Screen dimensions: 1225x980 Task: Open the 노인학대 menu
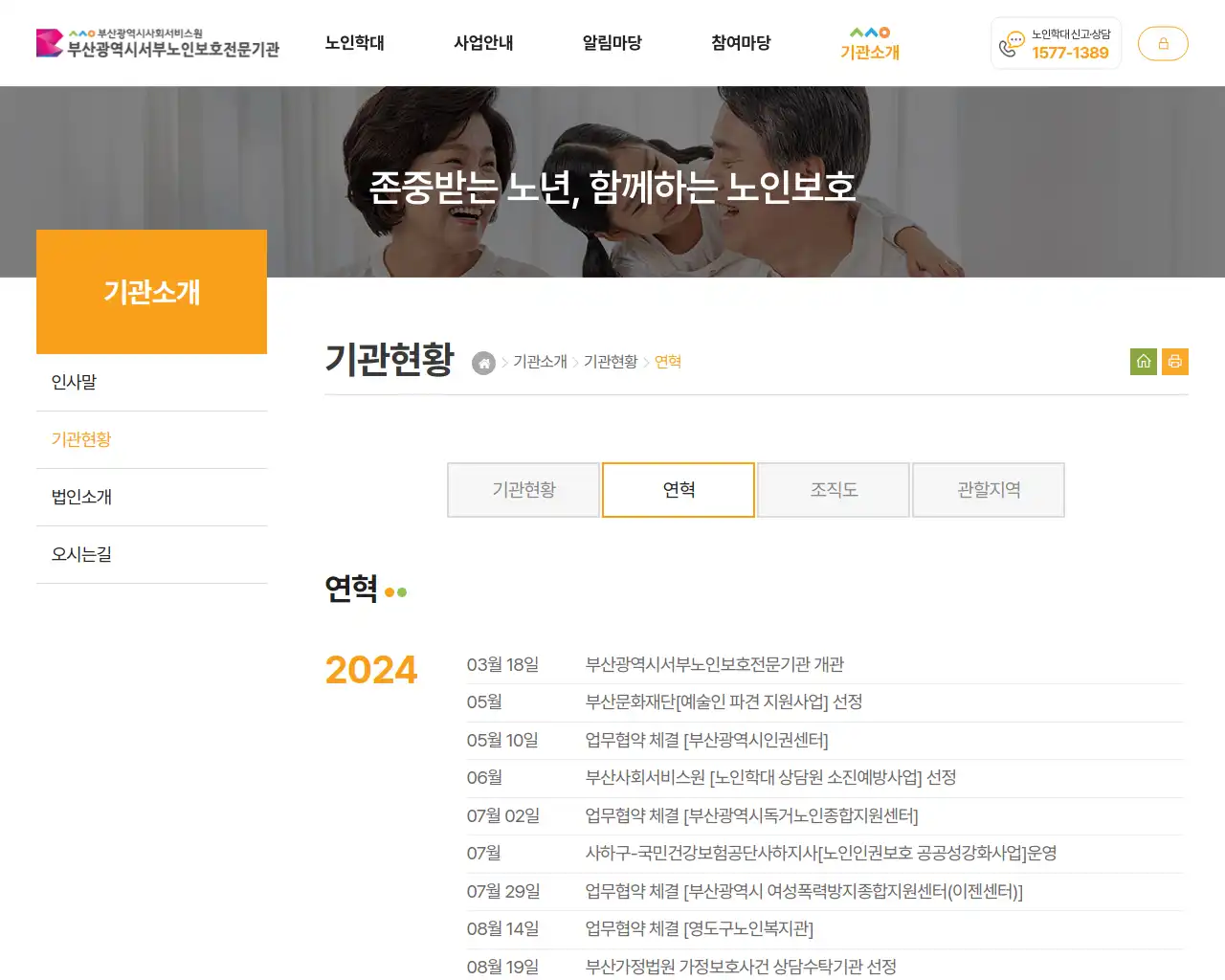[355, 43]
